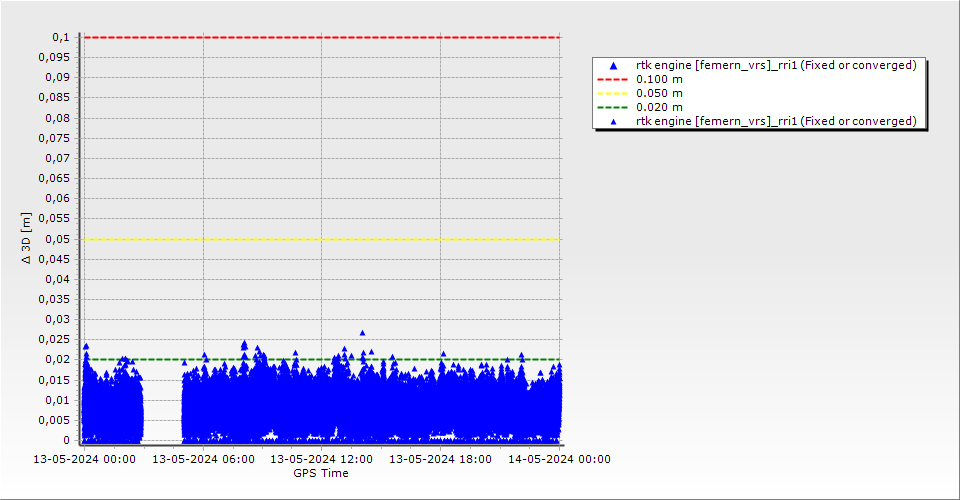Click the "0,05" y-axis tick label
Image resolution: width=960 pixels, height=500 pixels.
[x=60, y=239]
